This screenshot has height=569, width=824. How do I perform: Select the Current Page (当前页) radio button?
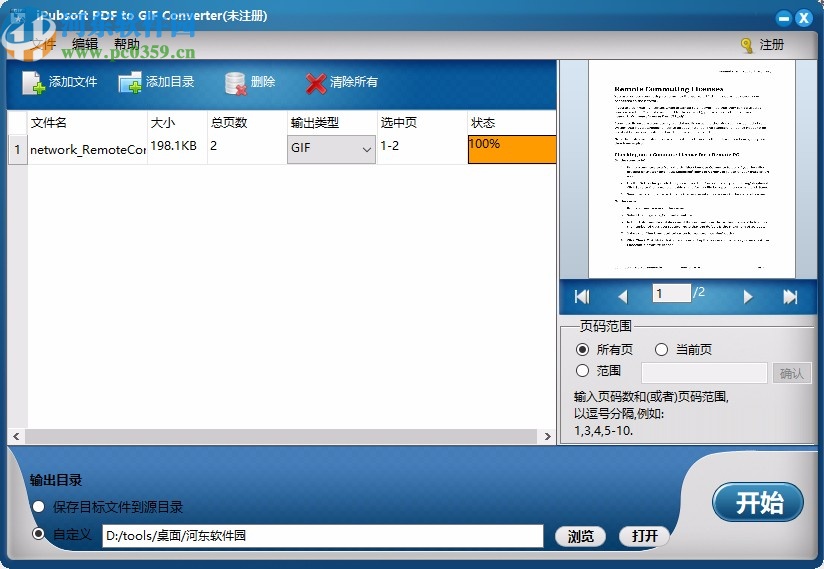coord(661,349)
